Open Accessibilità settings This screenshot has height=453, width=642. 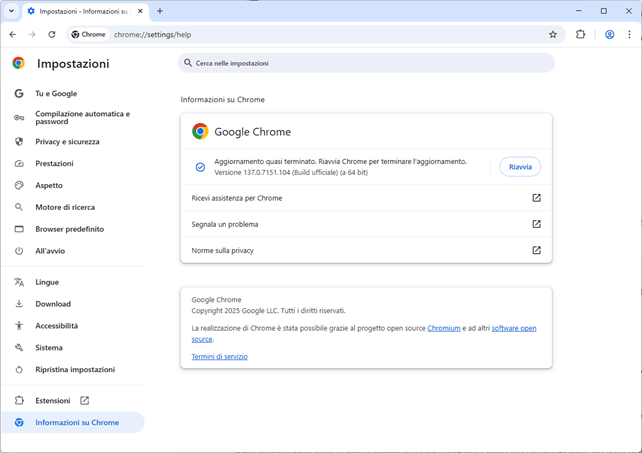[x=57, y=326]
